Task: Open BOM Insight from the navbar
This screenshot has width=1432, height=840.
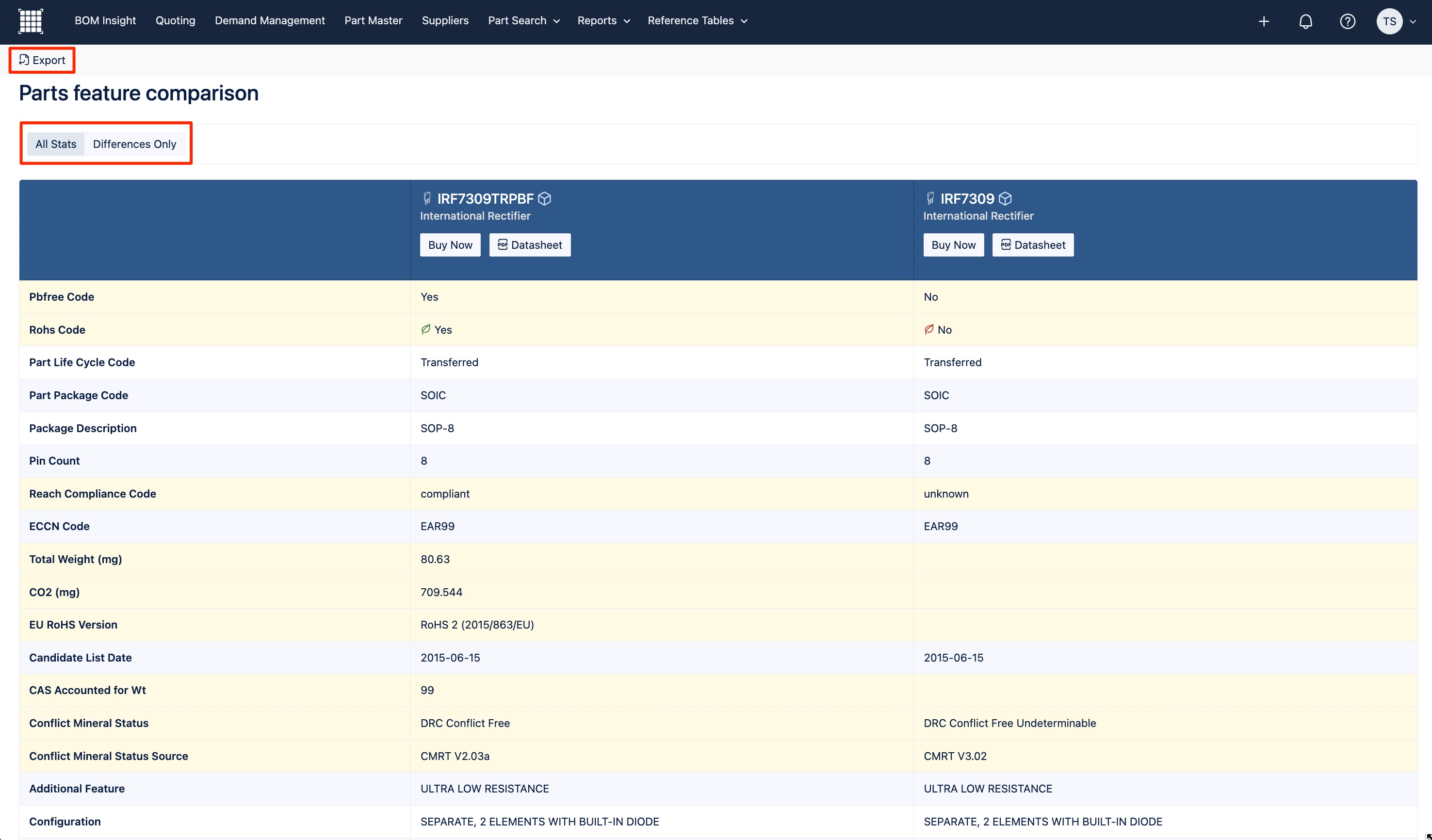Action: click(105, 21)
